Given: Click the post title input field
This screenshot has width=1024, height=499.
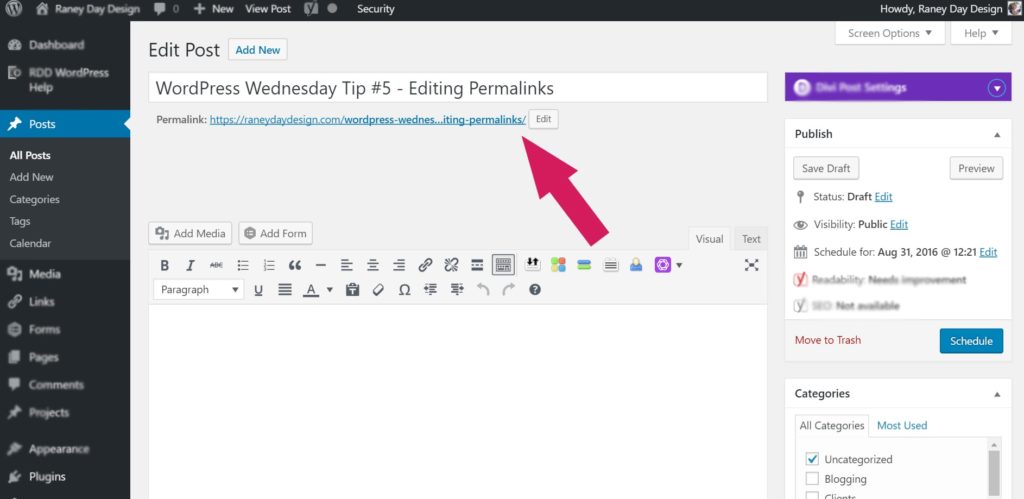Looking at the screenshot, I should tap(458, 88).
